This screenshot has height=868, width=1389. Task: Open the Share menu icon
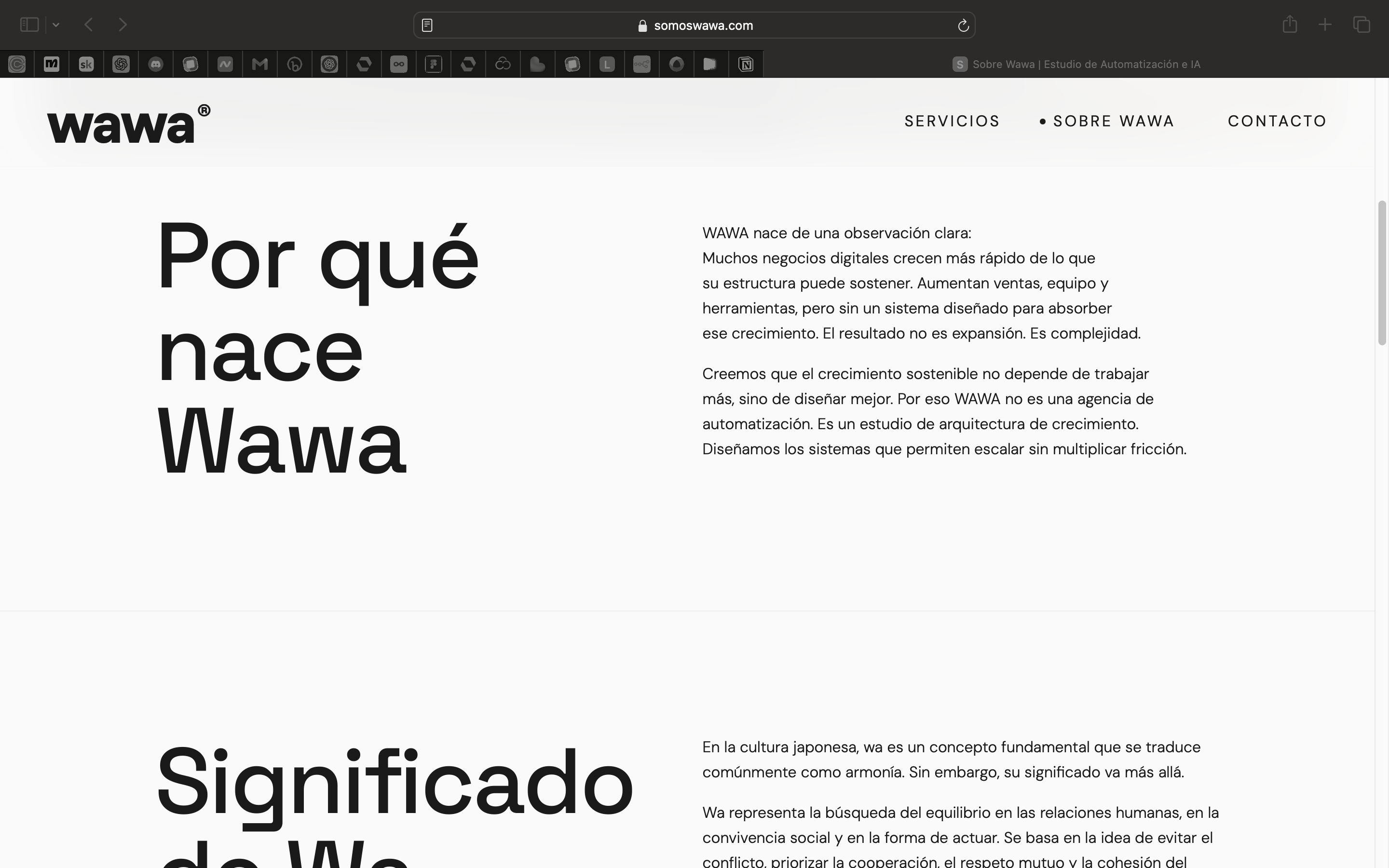(x=1290, y=24)
